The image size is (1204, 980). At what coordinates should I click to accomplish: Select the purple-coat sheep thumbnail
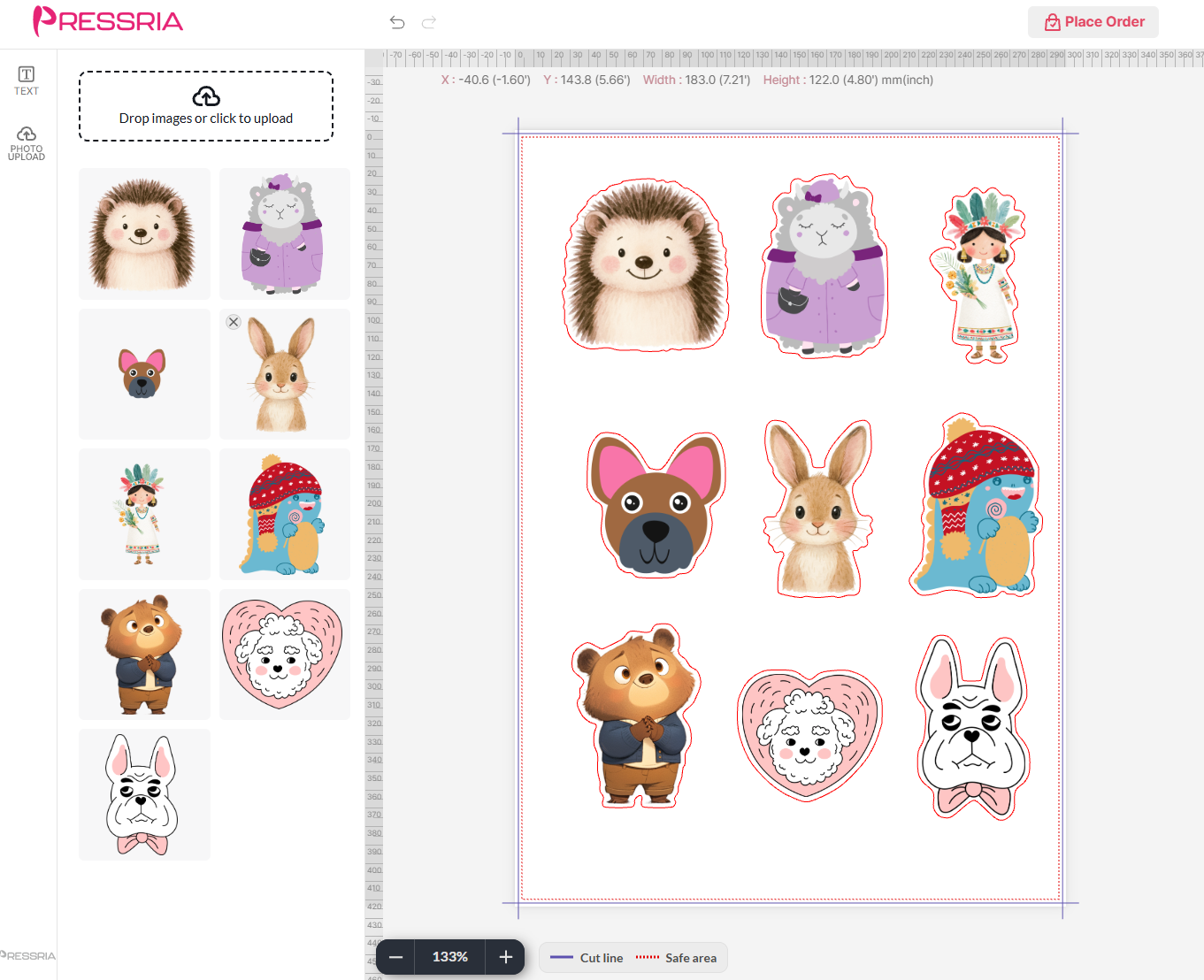click(285, 234)
